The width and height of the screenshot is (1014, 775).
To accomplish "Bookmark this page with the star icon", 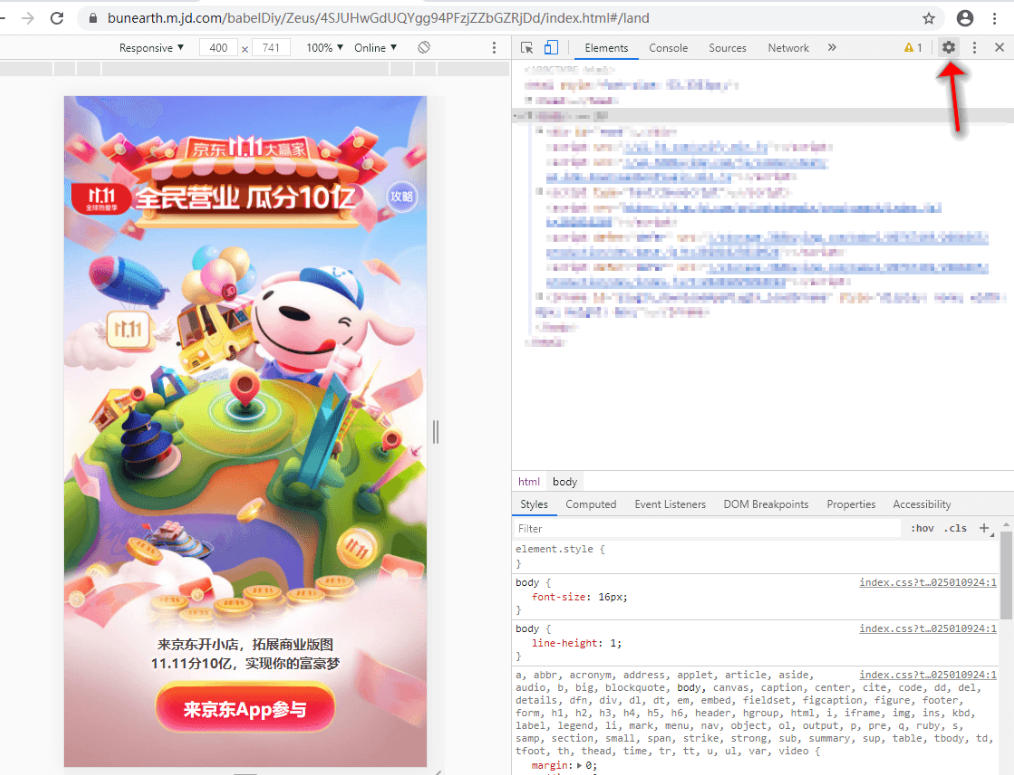I will [929, 18].
